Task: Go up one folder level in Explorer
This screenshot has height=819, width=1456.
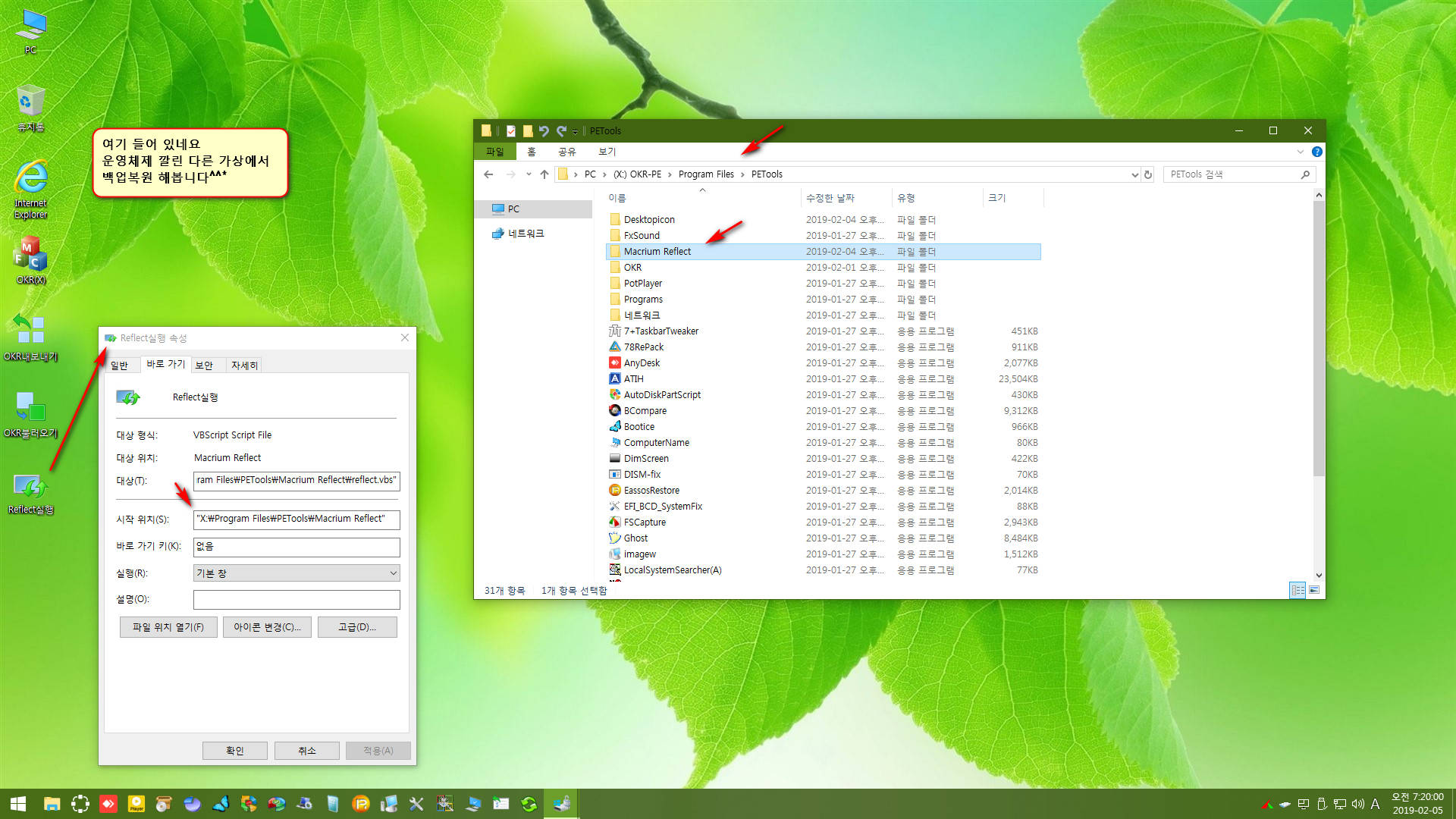Action: point(544,174)
